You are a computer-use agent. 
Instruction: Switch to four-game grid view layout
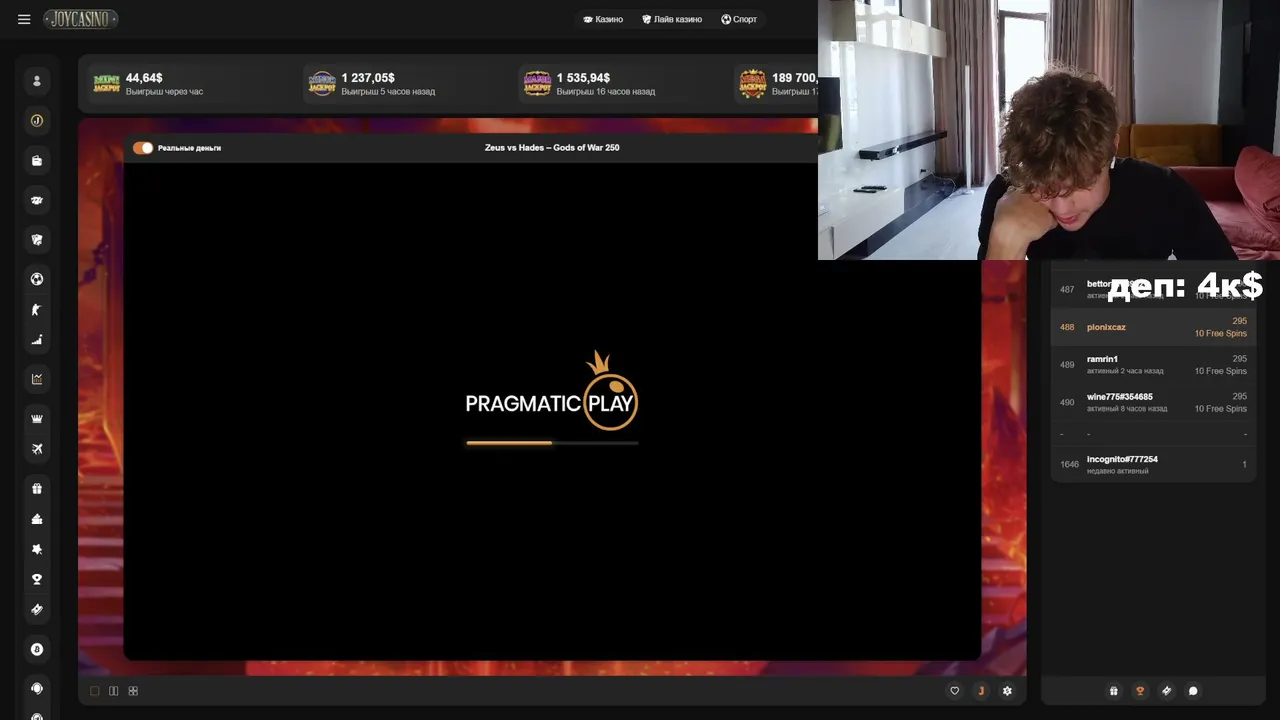(x=133, y=691)
